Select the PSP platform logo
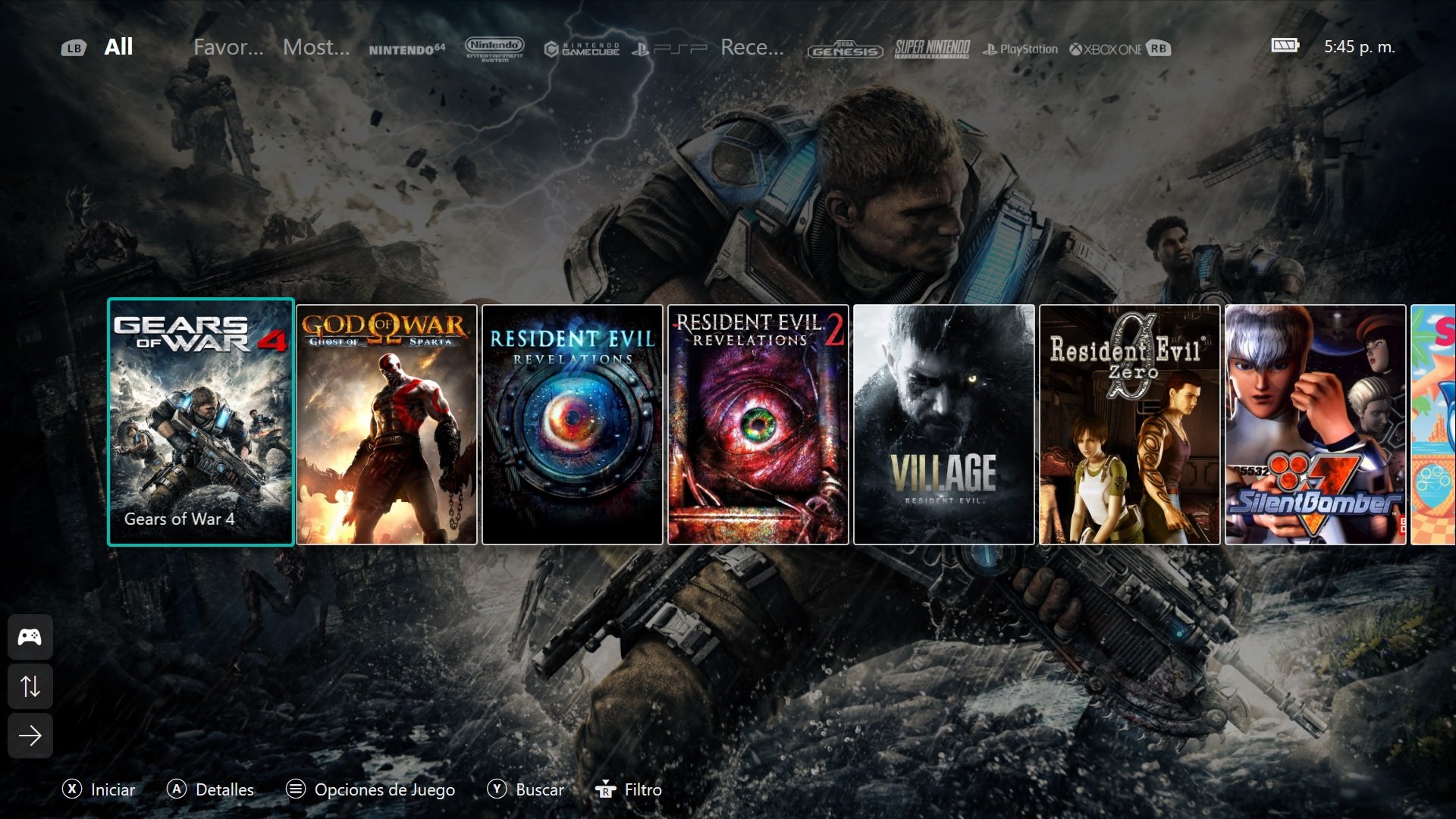Viewport: 1456px width, 819px height. click(670, 49)
